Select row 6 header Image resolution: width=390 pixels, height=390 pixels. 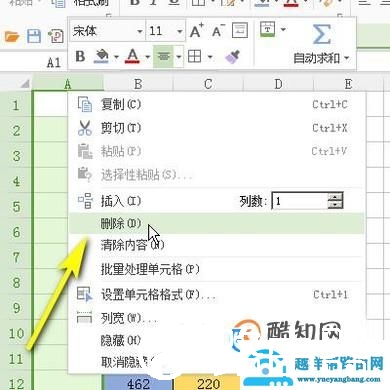click(16, 232)
